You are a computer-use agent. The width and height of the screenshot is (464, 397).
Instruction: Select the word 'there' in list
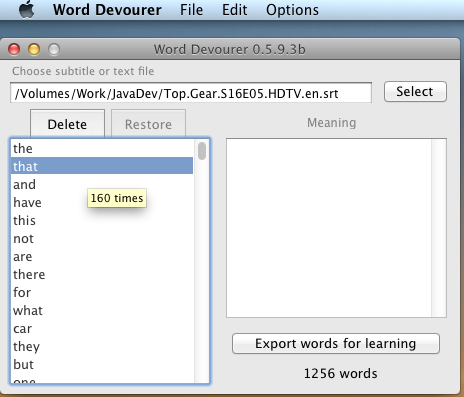point(102,274)
